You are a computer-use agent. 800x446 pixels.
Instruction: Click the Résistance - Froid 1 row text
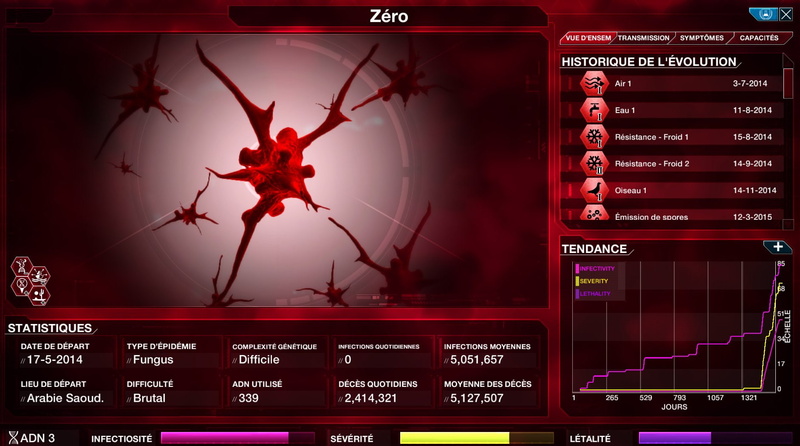[652, 137]
